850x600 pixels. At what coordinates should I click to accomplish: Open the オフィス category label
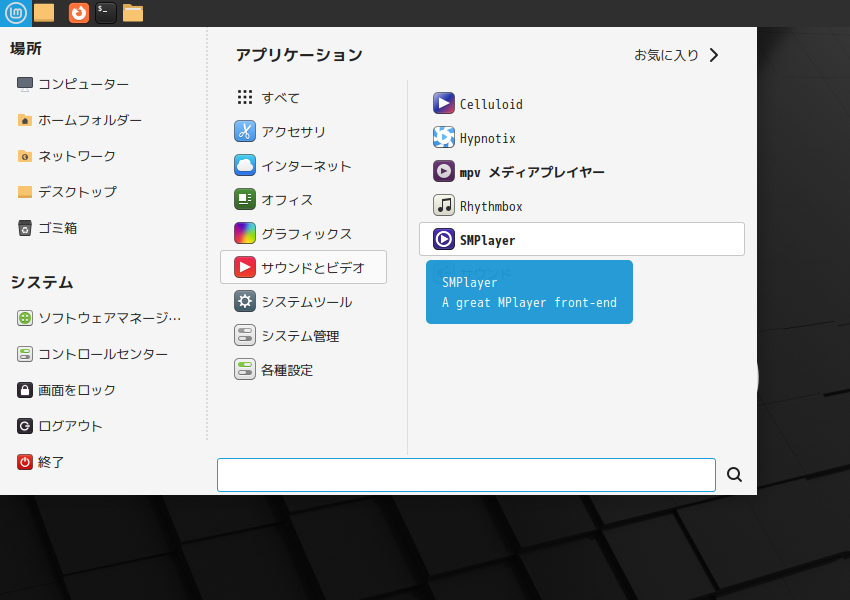pyautogui.click(x=287, y=200)
